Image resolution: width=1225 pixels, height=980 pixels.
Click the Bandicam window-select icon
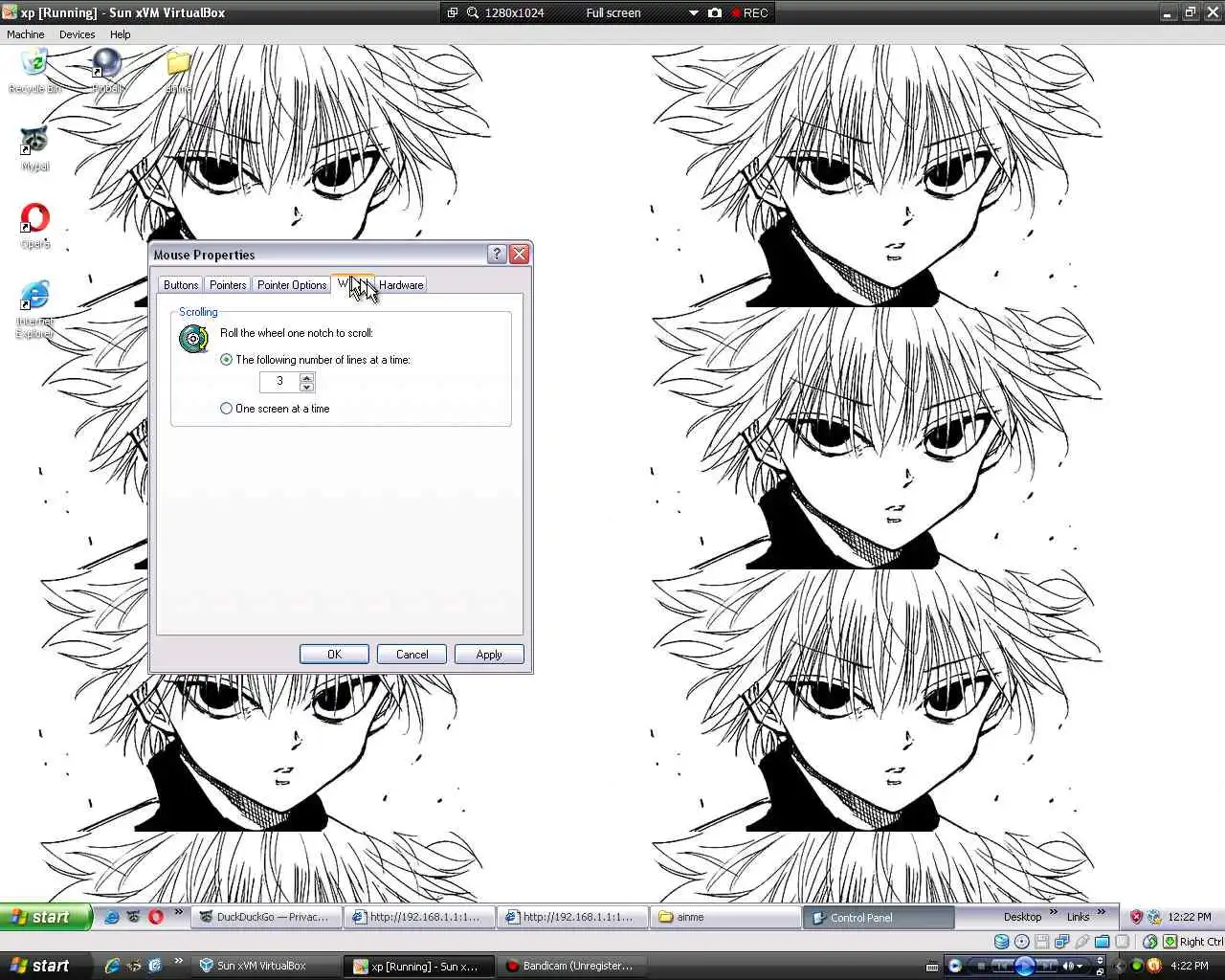click(452, 12)
